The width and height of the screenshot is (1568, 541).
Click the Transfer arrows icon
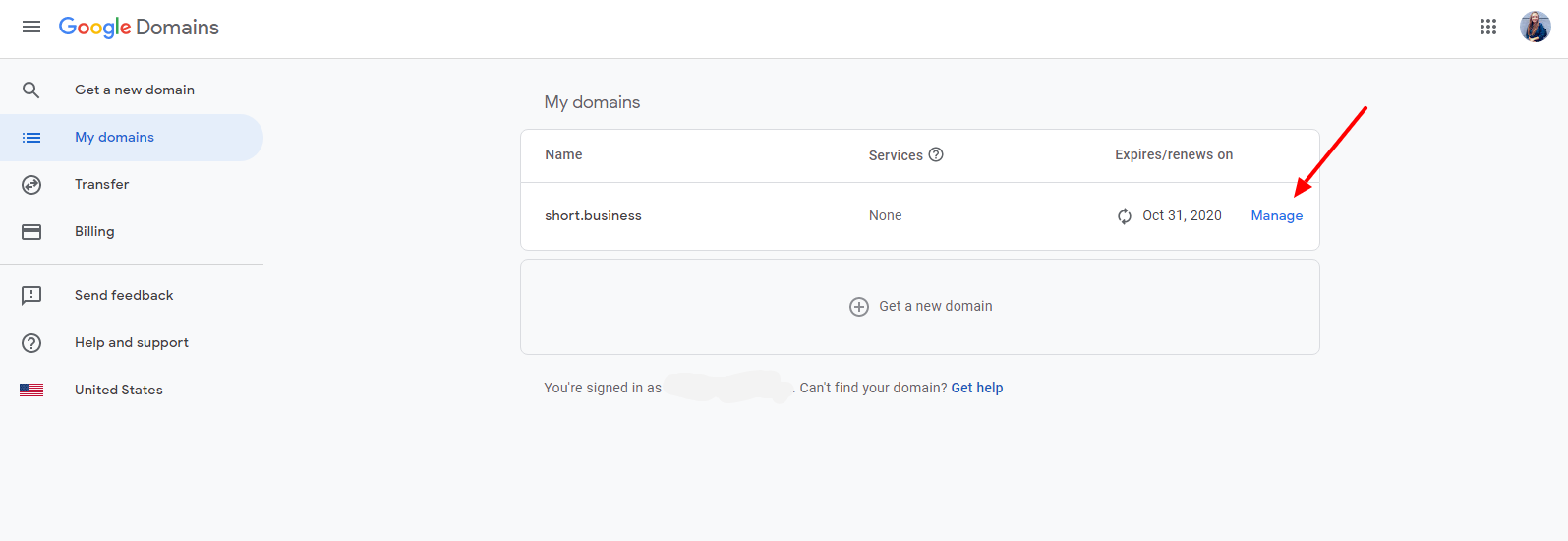click(x=31, y=184)
